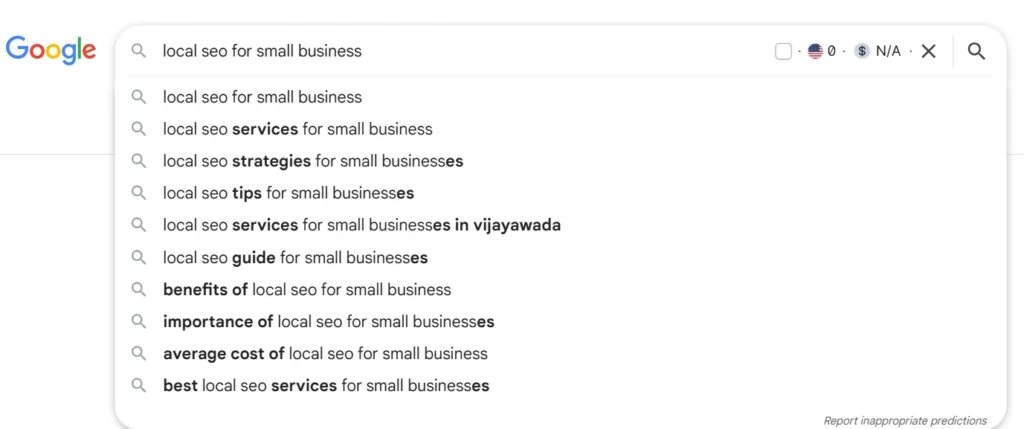Pick the "local seo strategies" suggestion
Screen dimensions: 1024x429
[312, 161]
